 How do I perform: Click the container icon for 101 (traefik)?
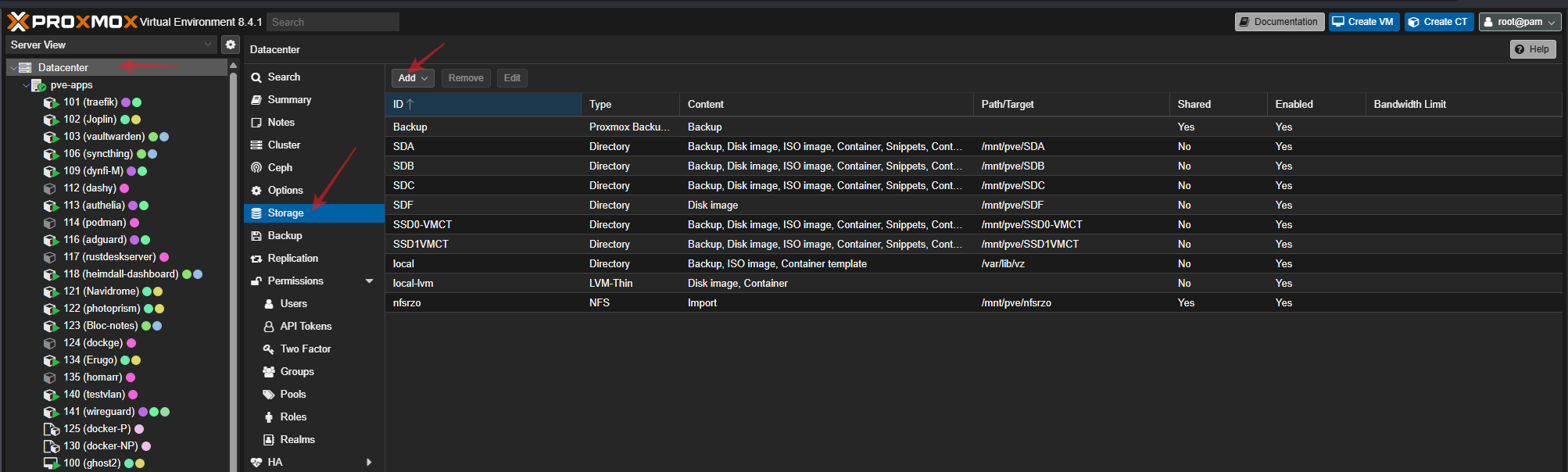51,102
